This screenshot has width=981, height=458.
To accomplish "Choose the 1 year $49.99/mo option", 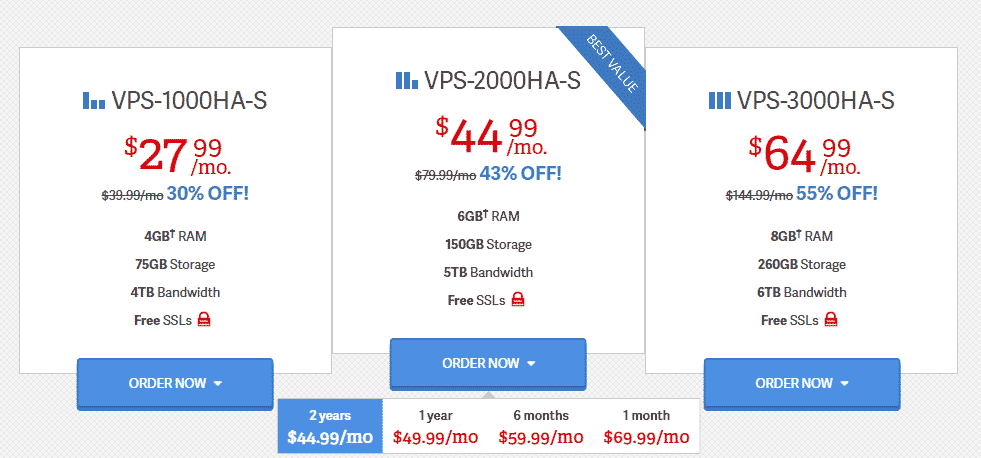I will [436, 426].
